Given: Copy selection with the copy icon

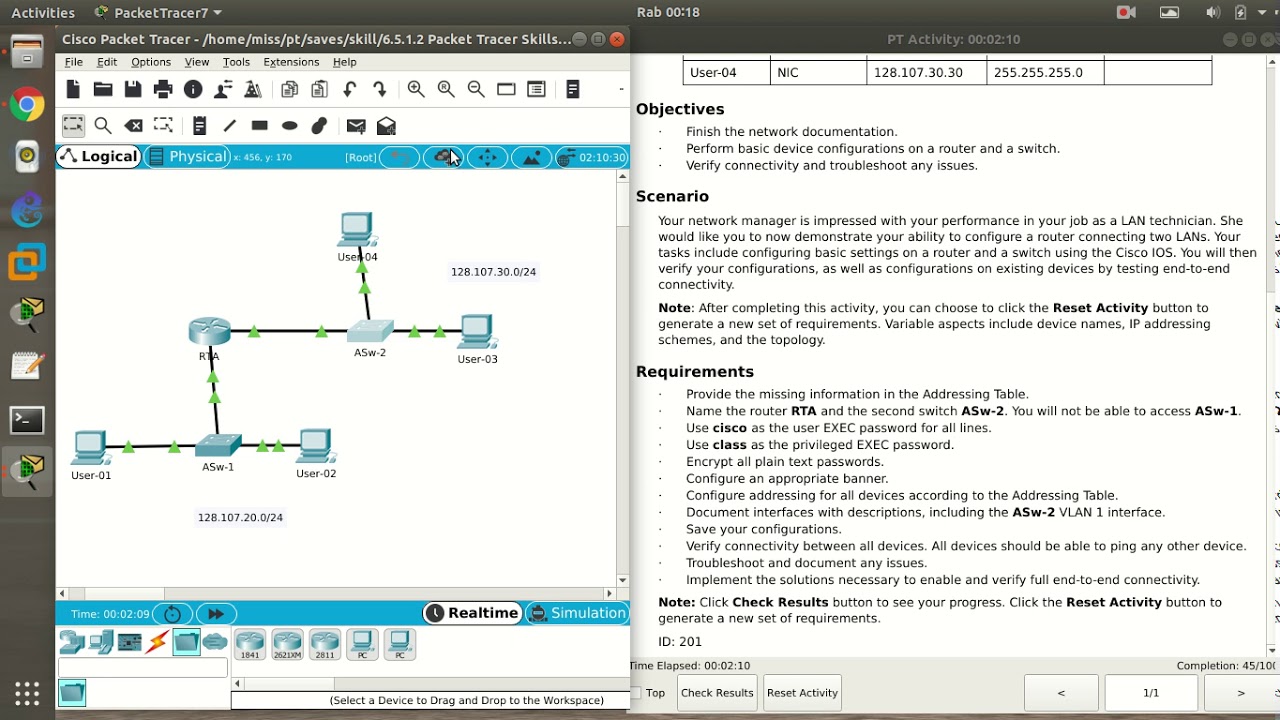Looking at the screenshot, I should tap(289, 90).
